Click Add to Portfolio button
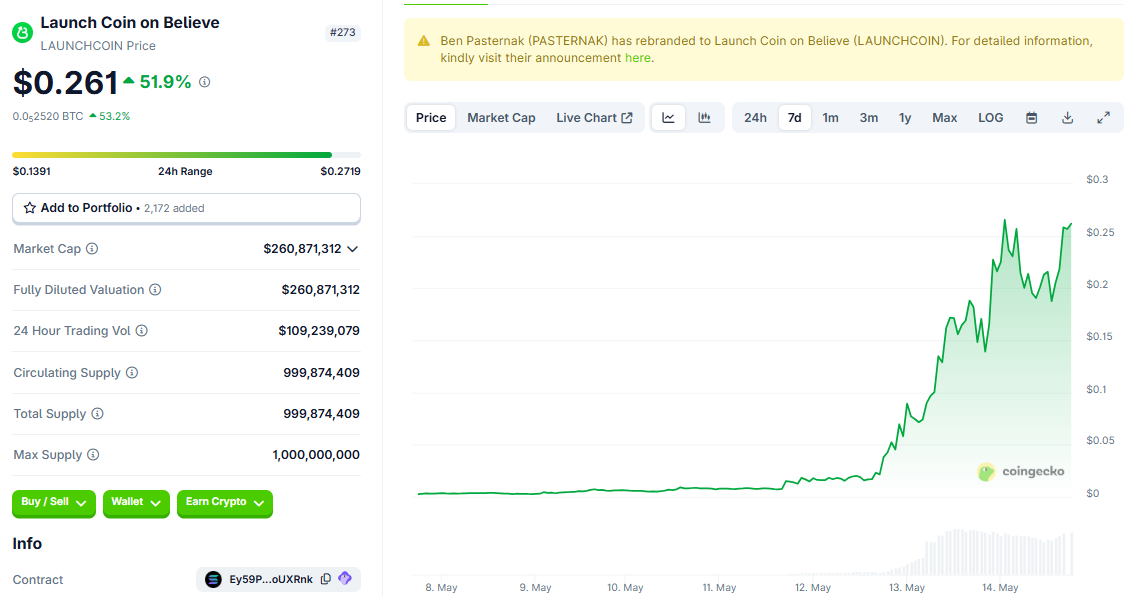 tap(186, 208)
